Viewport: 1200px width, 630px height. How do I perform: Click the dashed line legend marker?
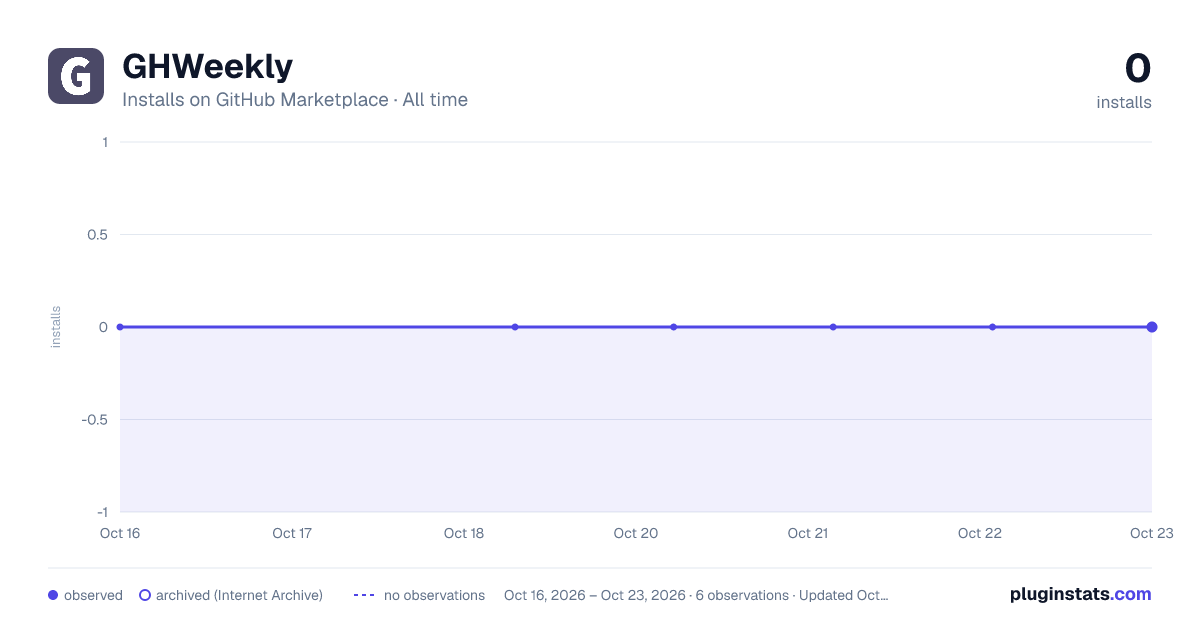click(x=364, y=595)
